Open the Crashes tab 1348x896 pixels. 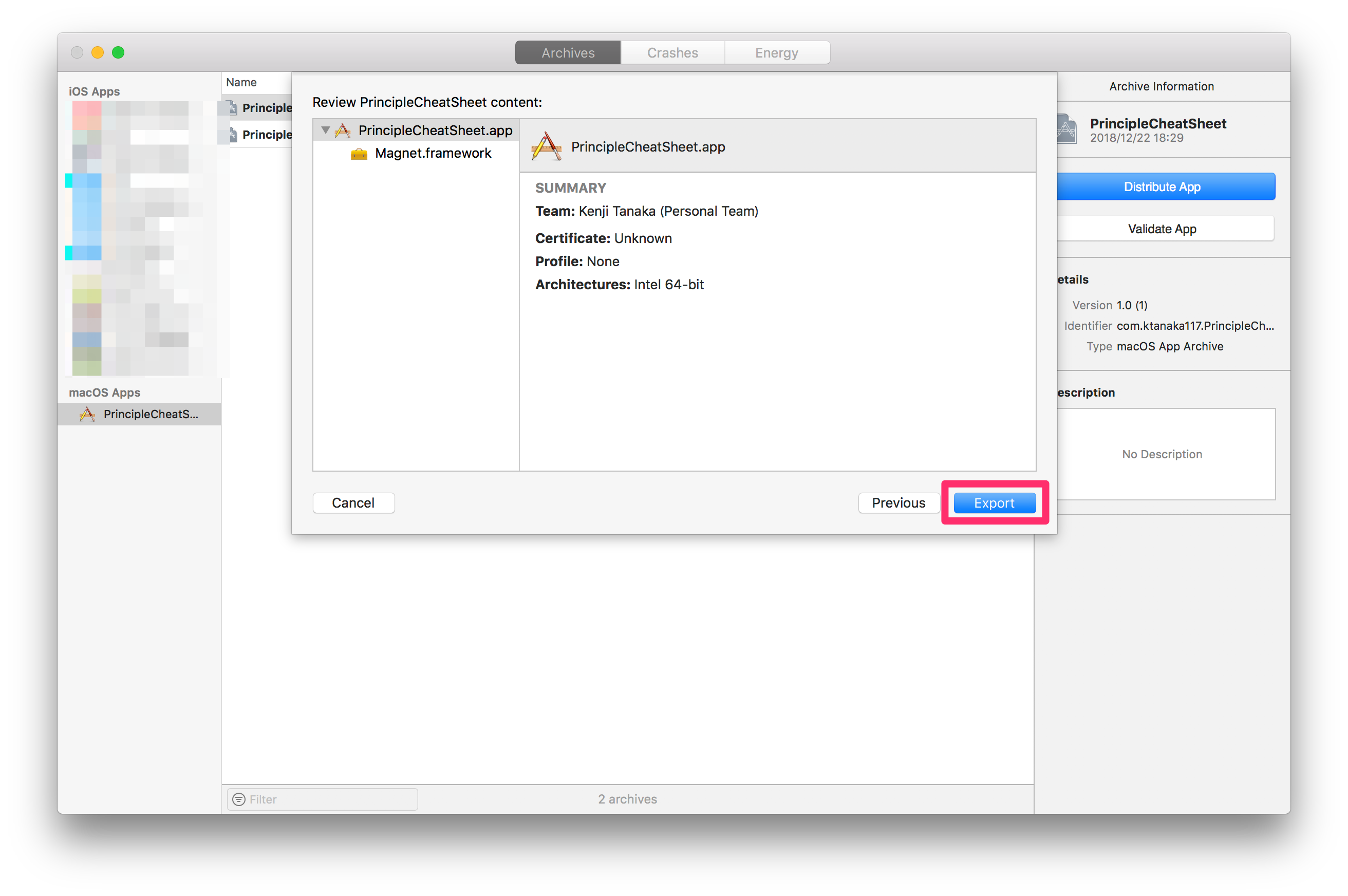[672, 52]
